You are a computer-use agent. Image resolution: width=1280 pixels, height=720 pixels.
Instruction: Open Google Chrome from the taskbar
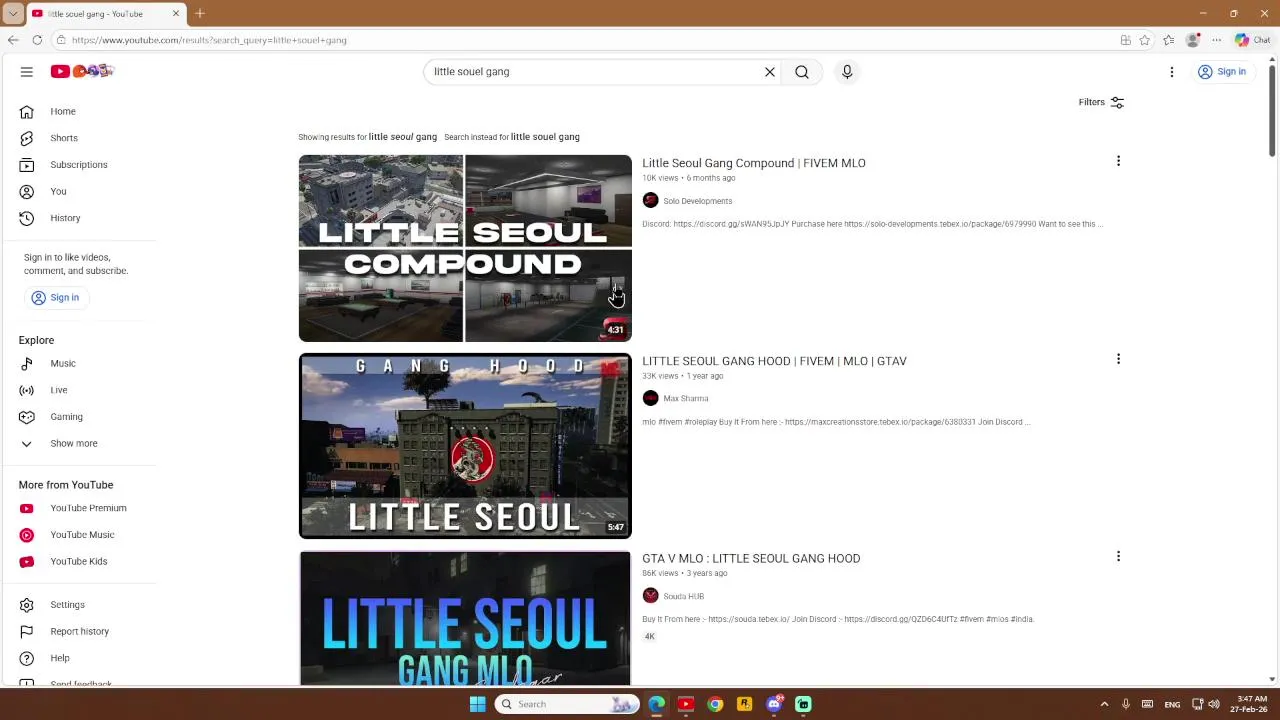(x=715, y=704)
